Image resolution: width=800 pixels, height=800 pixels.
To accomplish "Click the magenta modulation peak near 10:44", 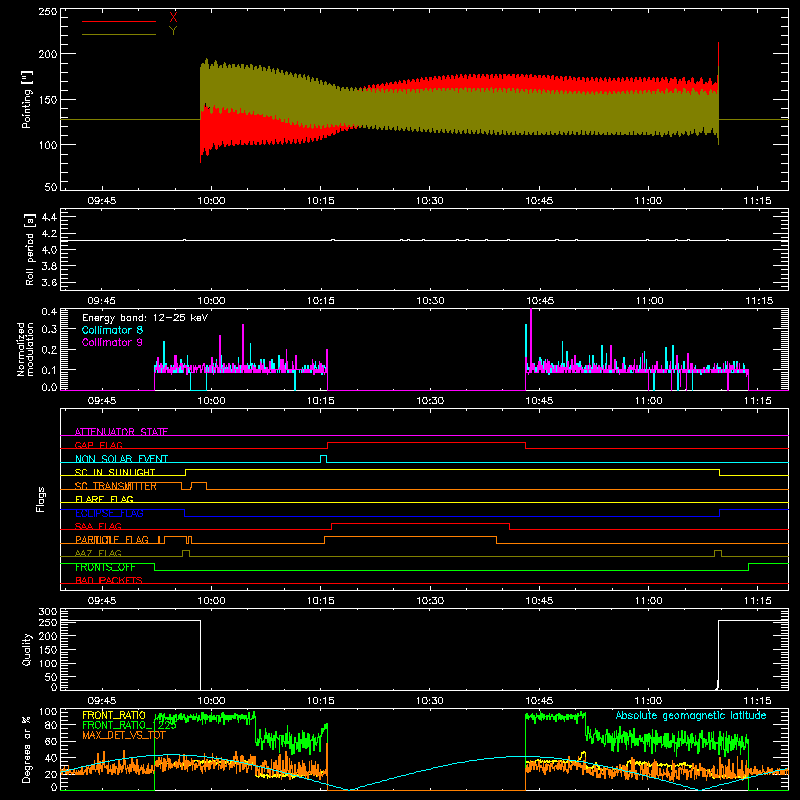I will (531, 337).
